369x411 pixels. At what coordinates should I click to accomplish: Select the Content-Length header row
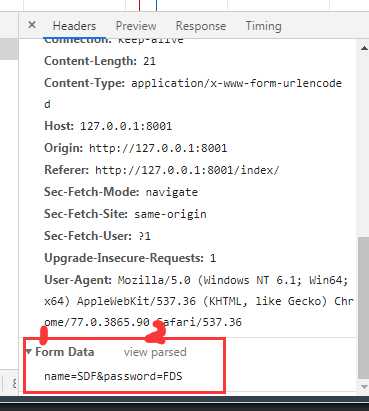tap(100, 61)
